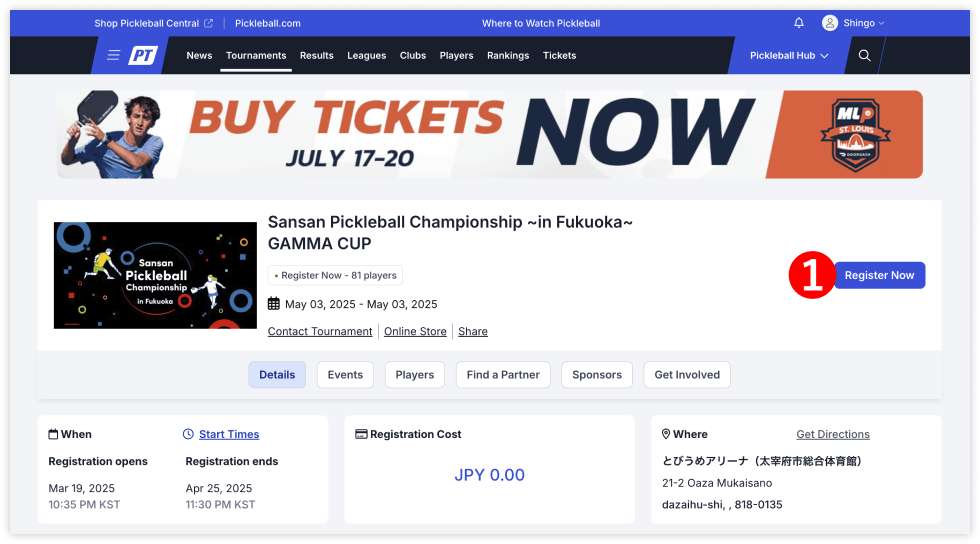Click the external link icon beside Shop Pickleball Central
The image size is (980, 544).
coord(209,23)
